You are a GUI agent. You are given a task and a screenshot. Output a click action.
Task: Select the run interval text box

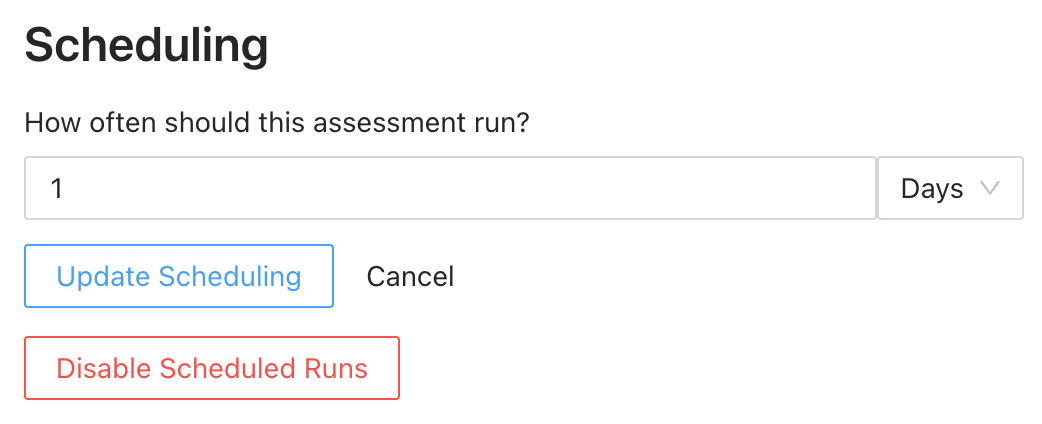pyautogui.click(x=450, y=188)
